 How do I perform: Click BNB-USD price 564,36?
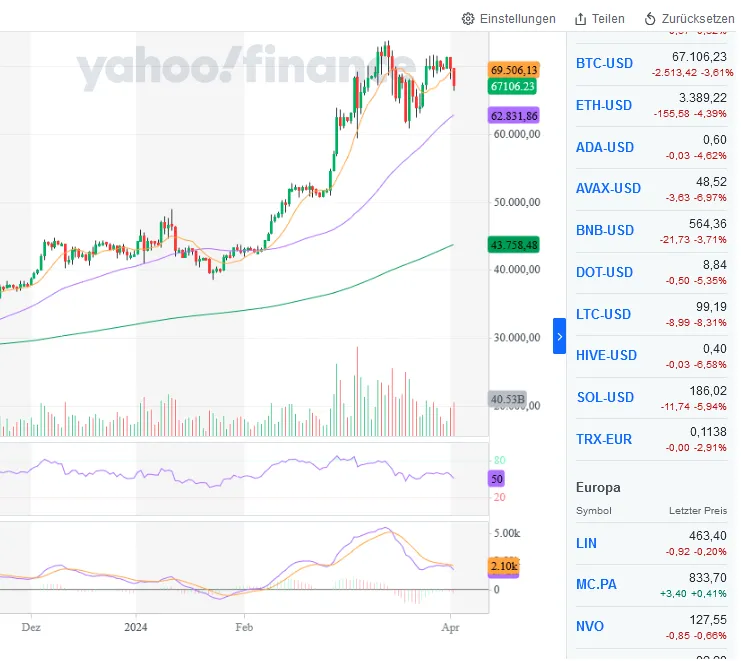[708, 224]
